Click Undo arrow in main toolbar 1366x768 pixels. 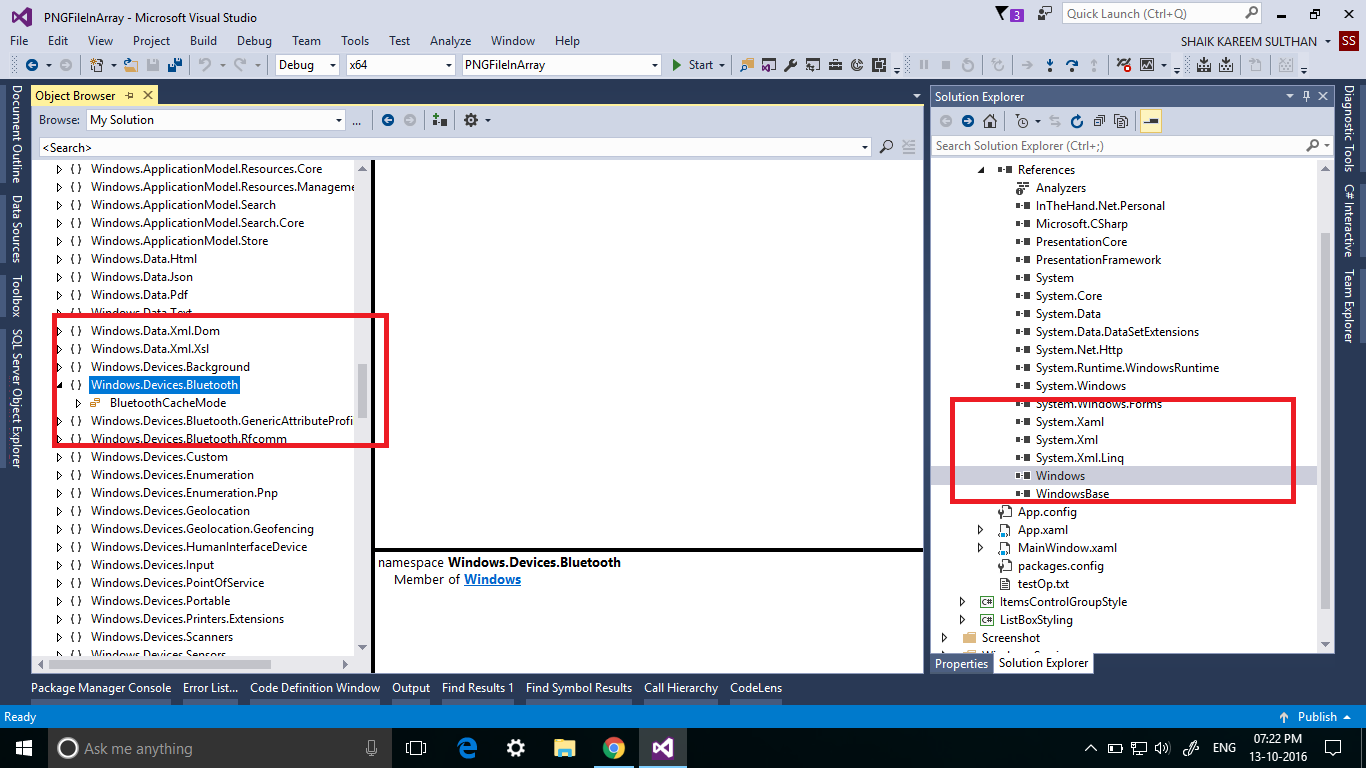pos(205,65)
